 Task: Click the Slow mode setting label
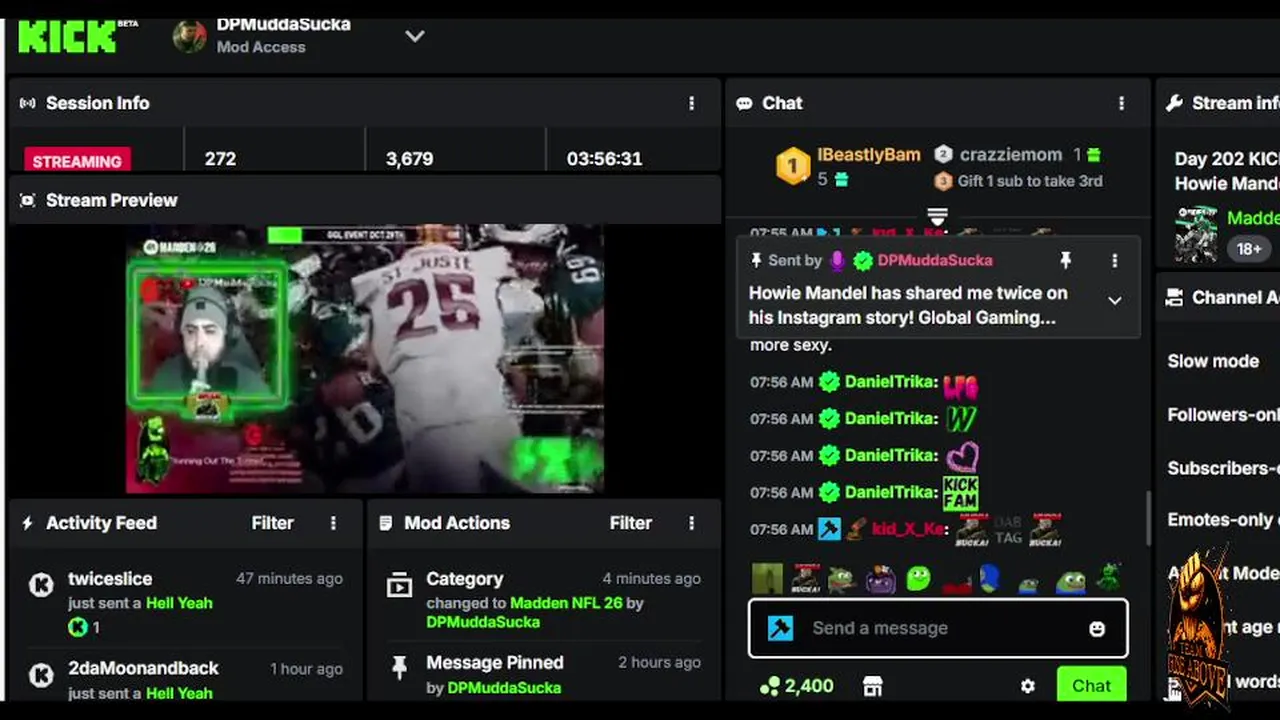point(1213,361)
